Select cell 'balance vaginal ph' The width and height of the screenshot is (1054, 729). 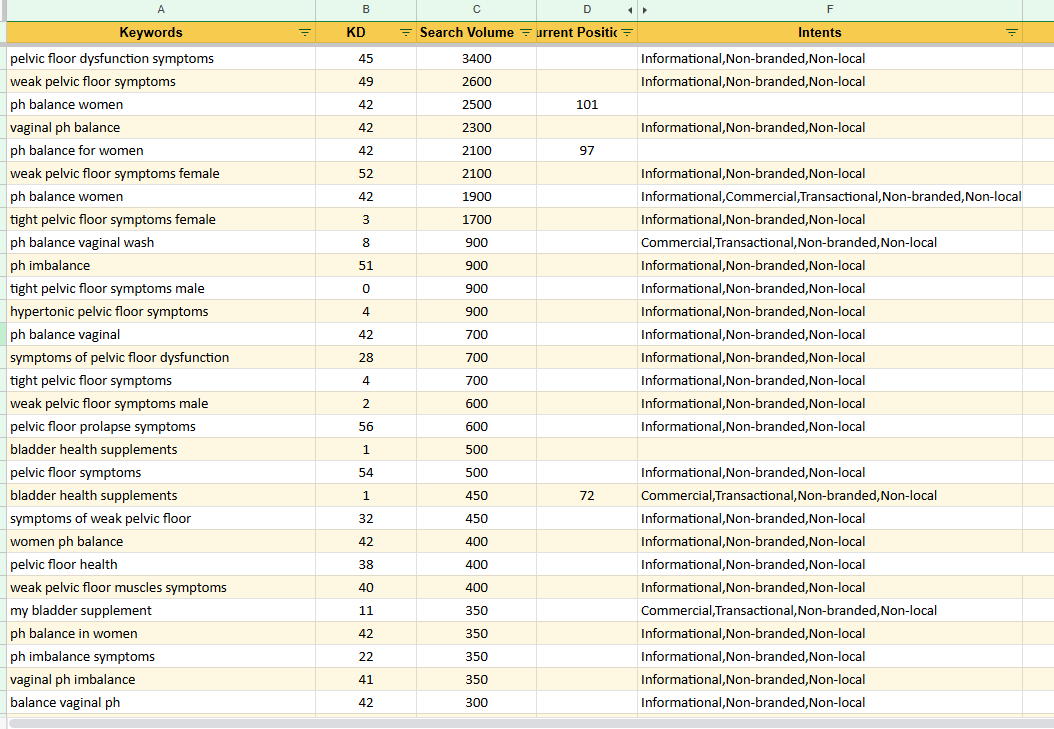point(161,703)
